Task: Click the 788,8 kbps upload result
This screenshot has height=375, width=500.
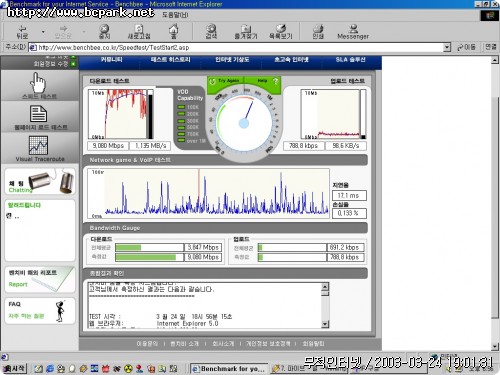Action: click(x=303, y=146)
